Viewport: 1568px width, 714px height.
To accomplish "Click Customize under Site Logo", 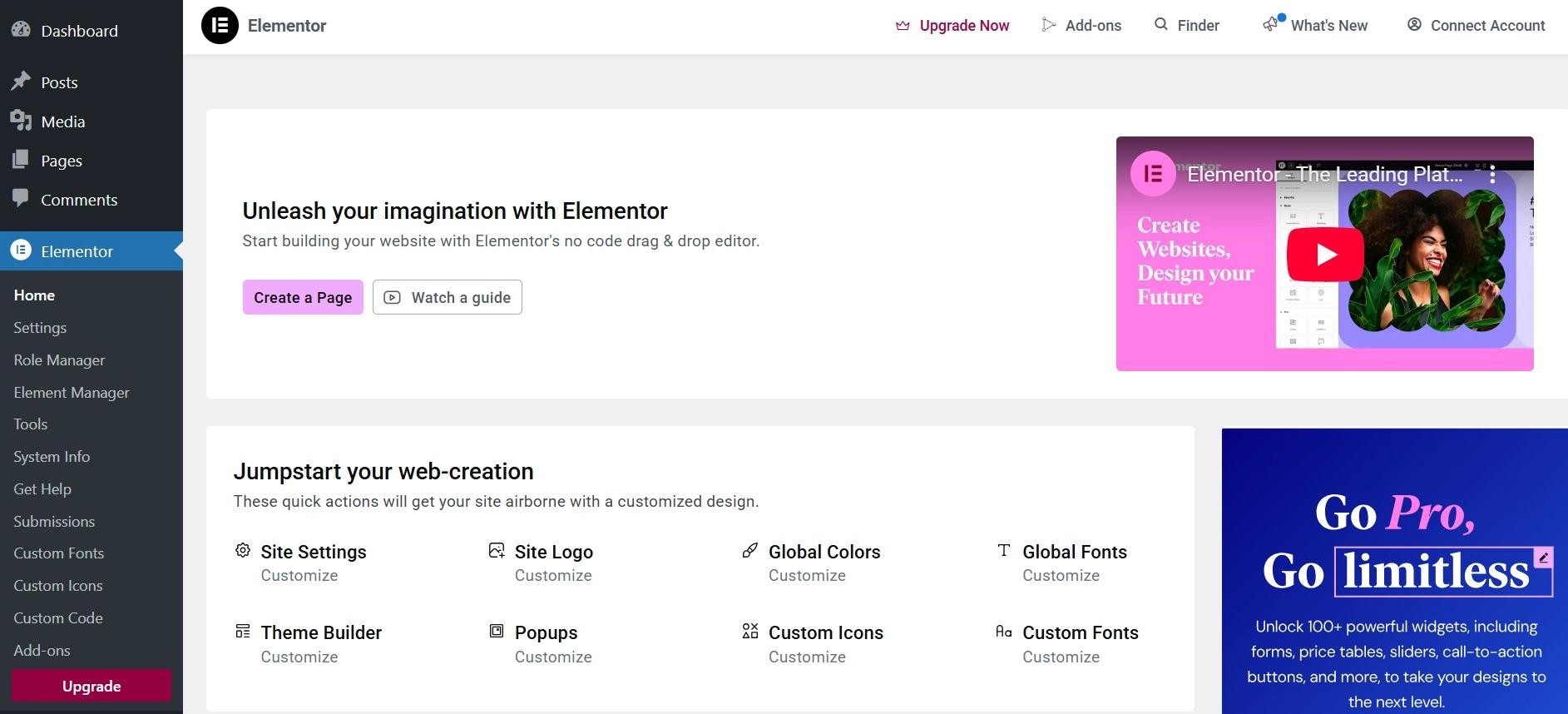I will coord(553,576).
